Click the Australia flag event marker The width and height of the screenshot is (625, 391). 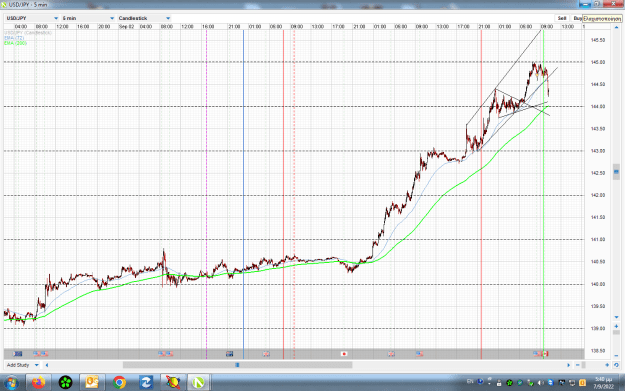(x=230, y=354)
